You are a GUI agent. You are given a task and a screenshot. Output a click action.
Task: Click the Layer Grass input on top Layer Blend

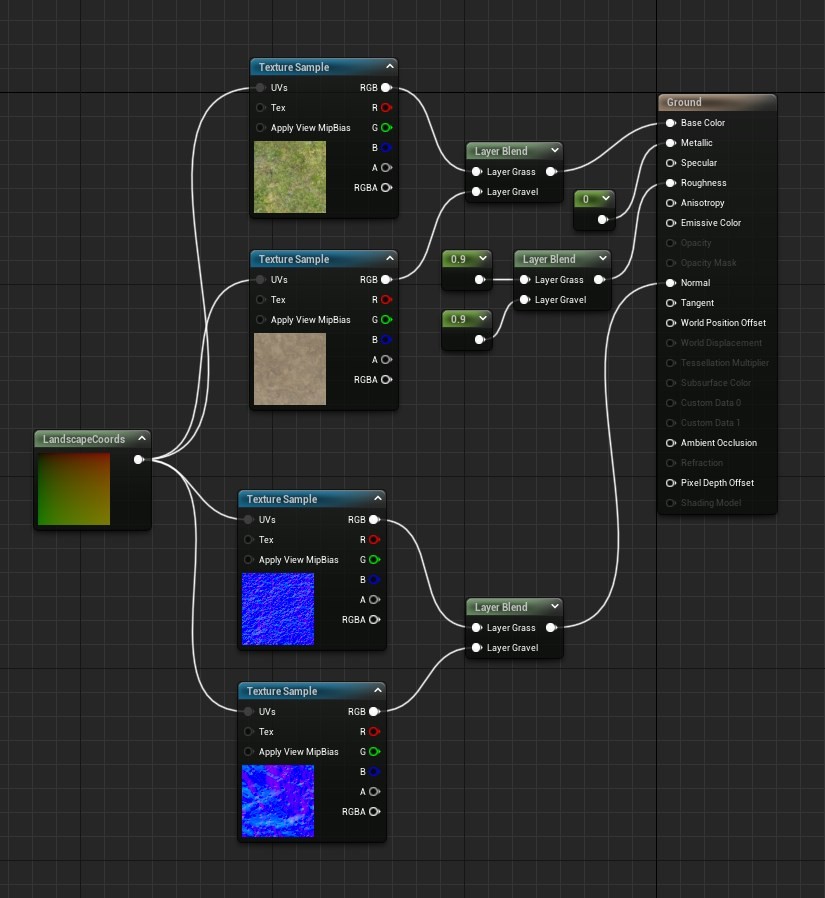(x=477, y=172)
